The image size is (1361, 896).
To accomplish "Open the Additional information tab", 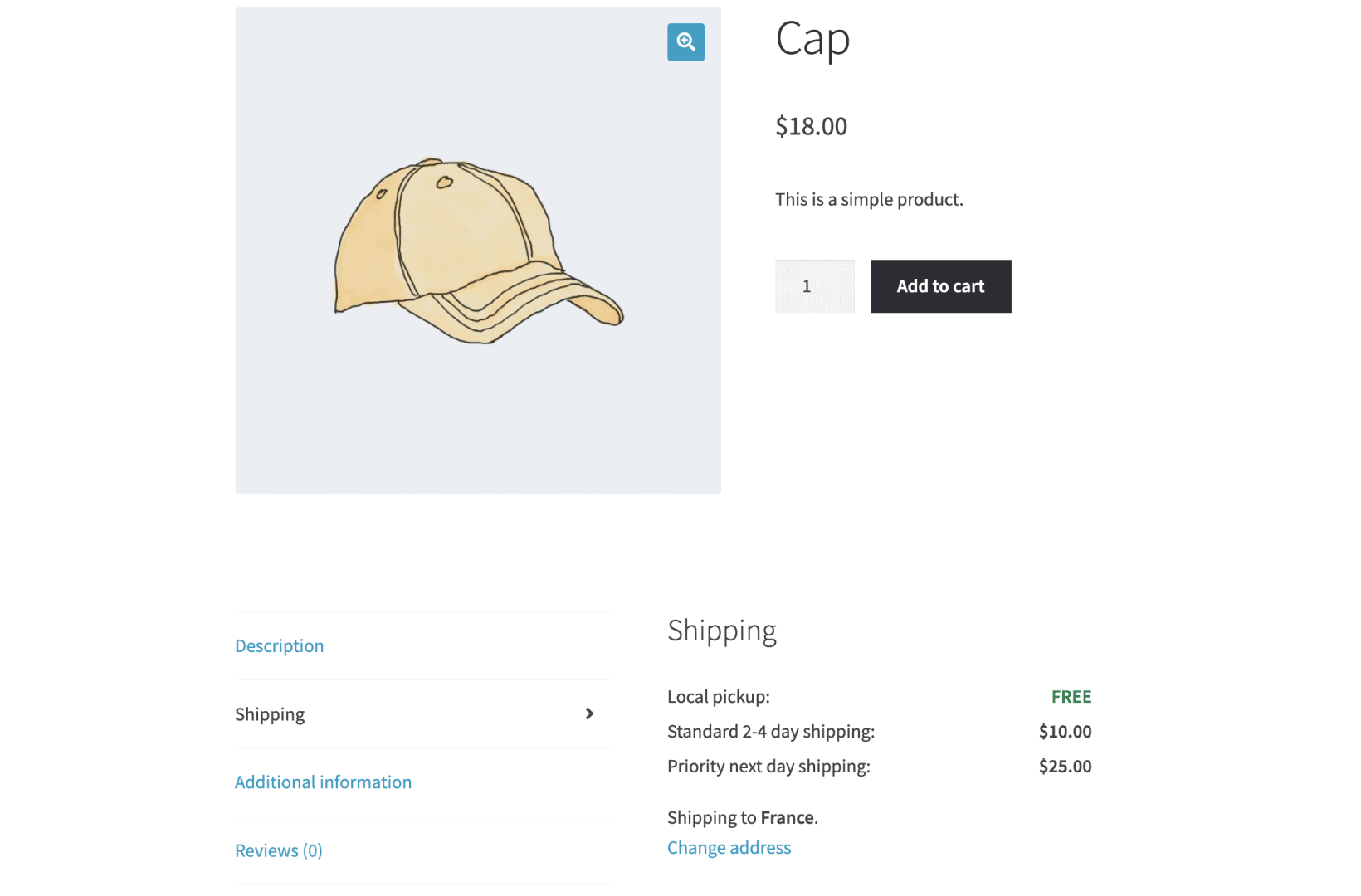I will [x=323, y=782].
